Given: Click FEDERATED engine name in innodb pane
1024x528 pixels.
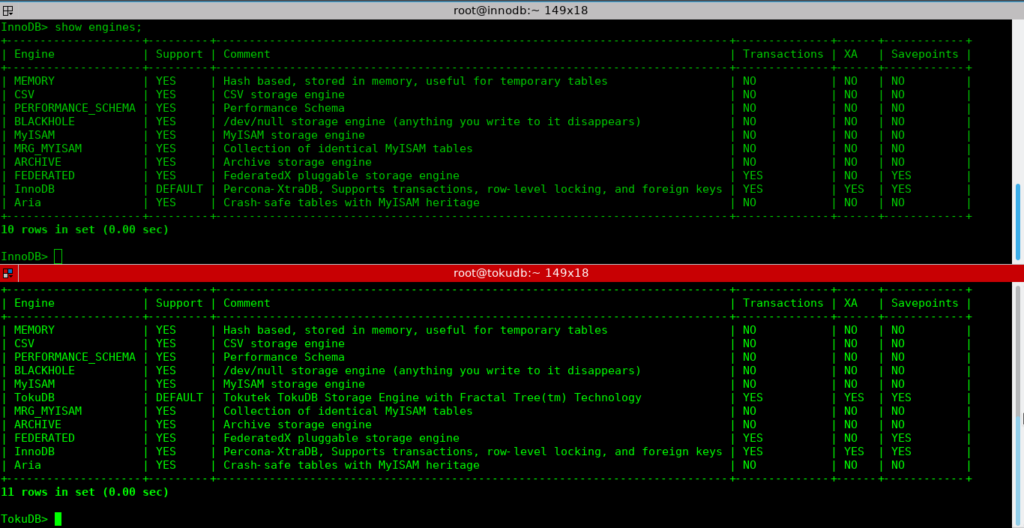Looking at the screenshot, I should 44,176.
